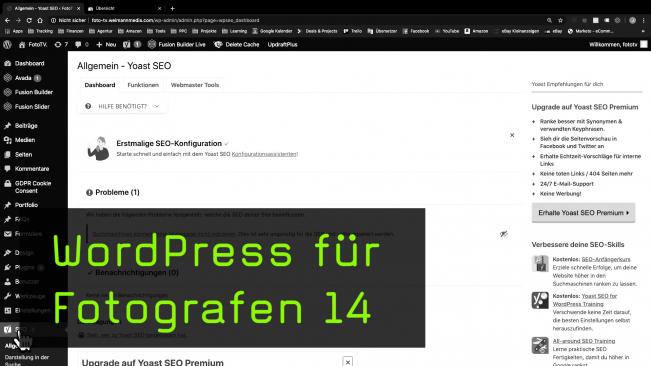This screenshot has height=366, width=651.
Task: Show more bookmarks with the overflow chevron
Action: tap(643, 31)
